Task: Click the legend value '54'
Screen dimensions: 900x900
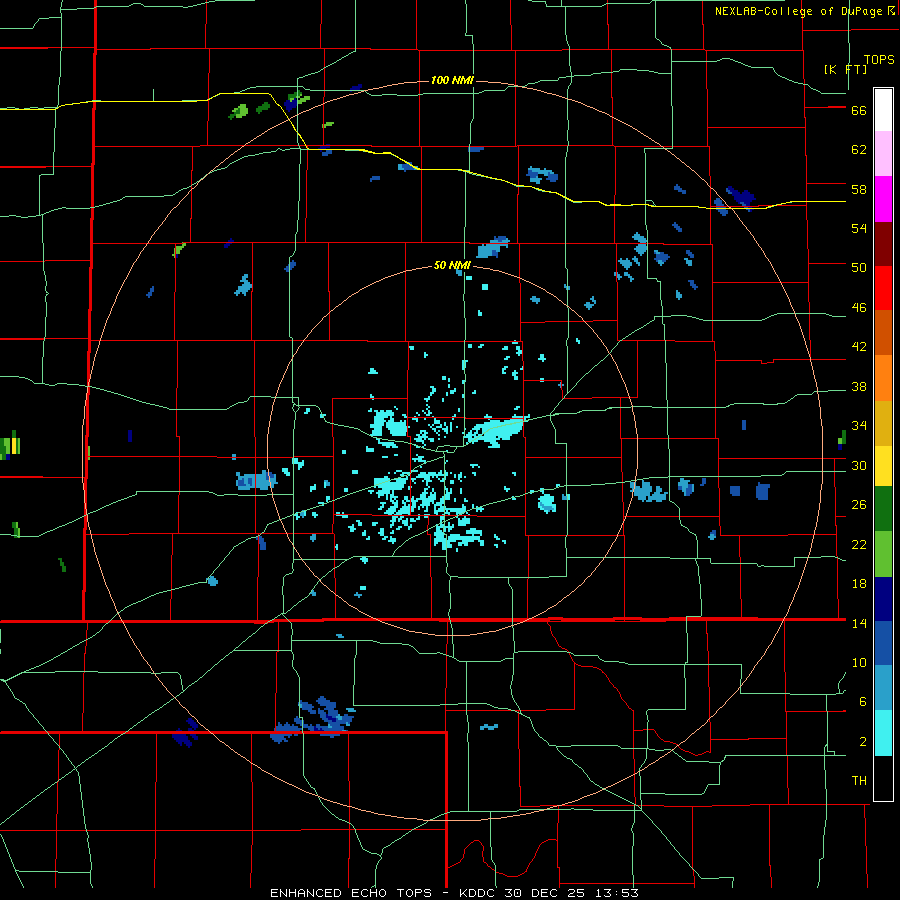Action: [859, 228]
